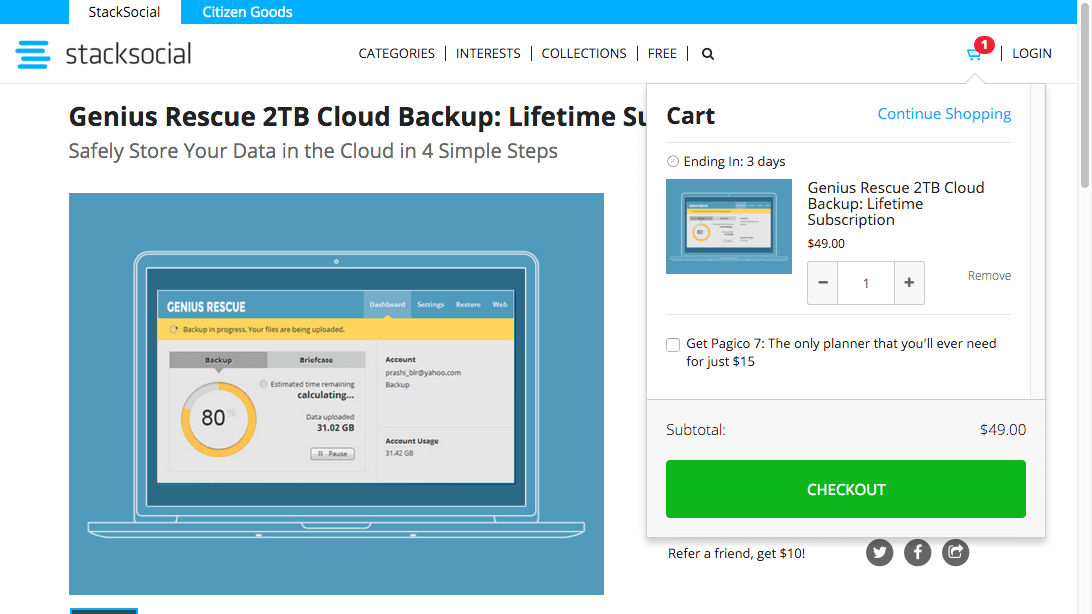Browse the COLLECTIONS menu

click(x=584, y=53)
